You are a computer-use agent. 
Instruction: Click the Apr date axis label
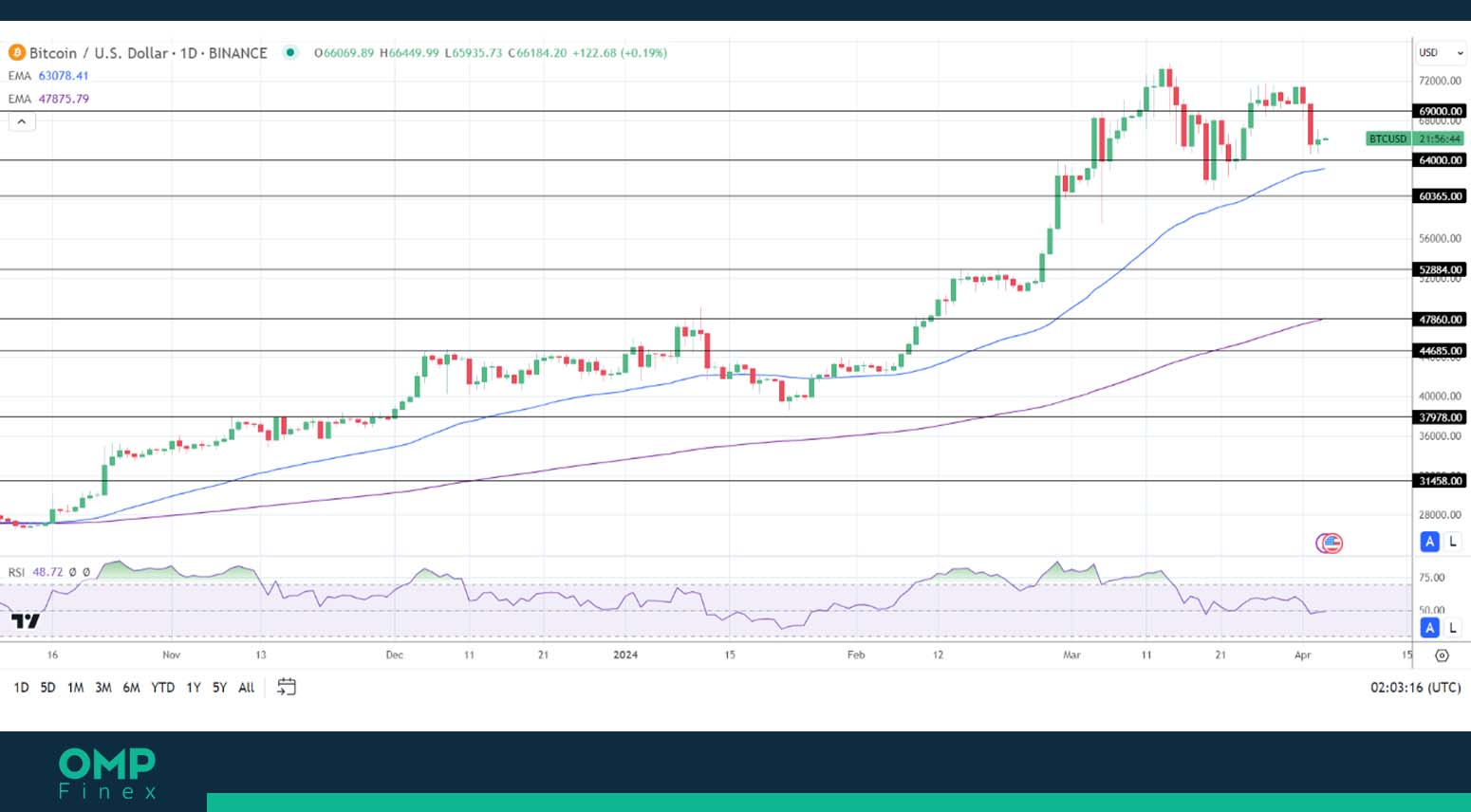(1303, 655)
